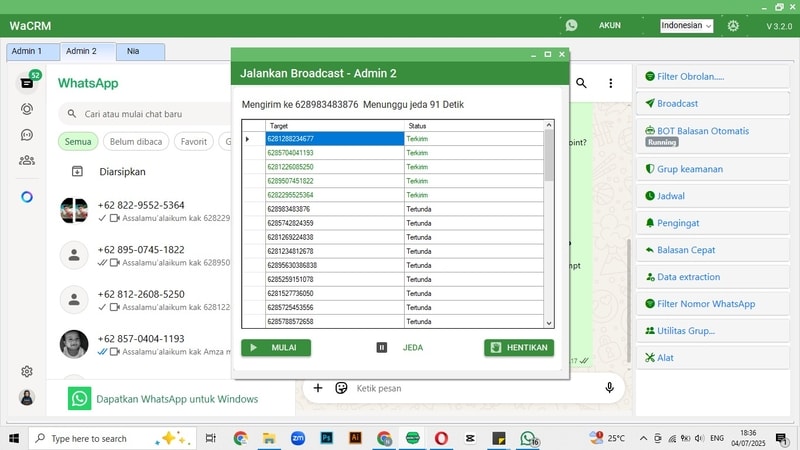
Task: Select target cell 628983483876
Action: tap(335, 209)
